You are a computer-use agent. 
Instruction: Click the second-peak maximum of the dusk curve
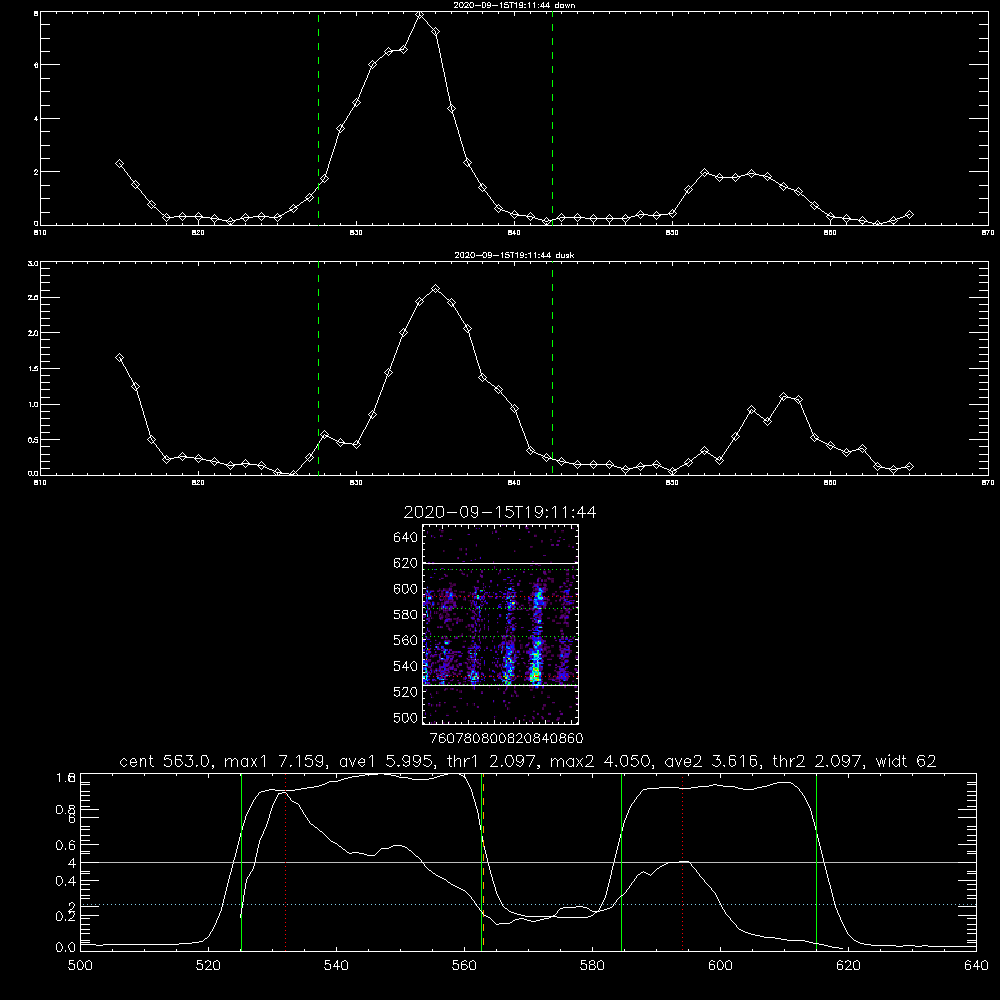tap(784, 397)
